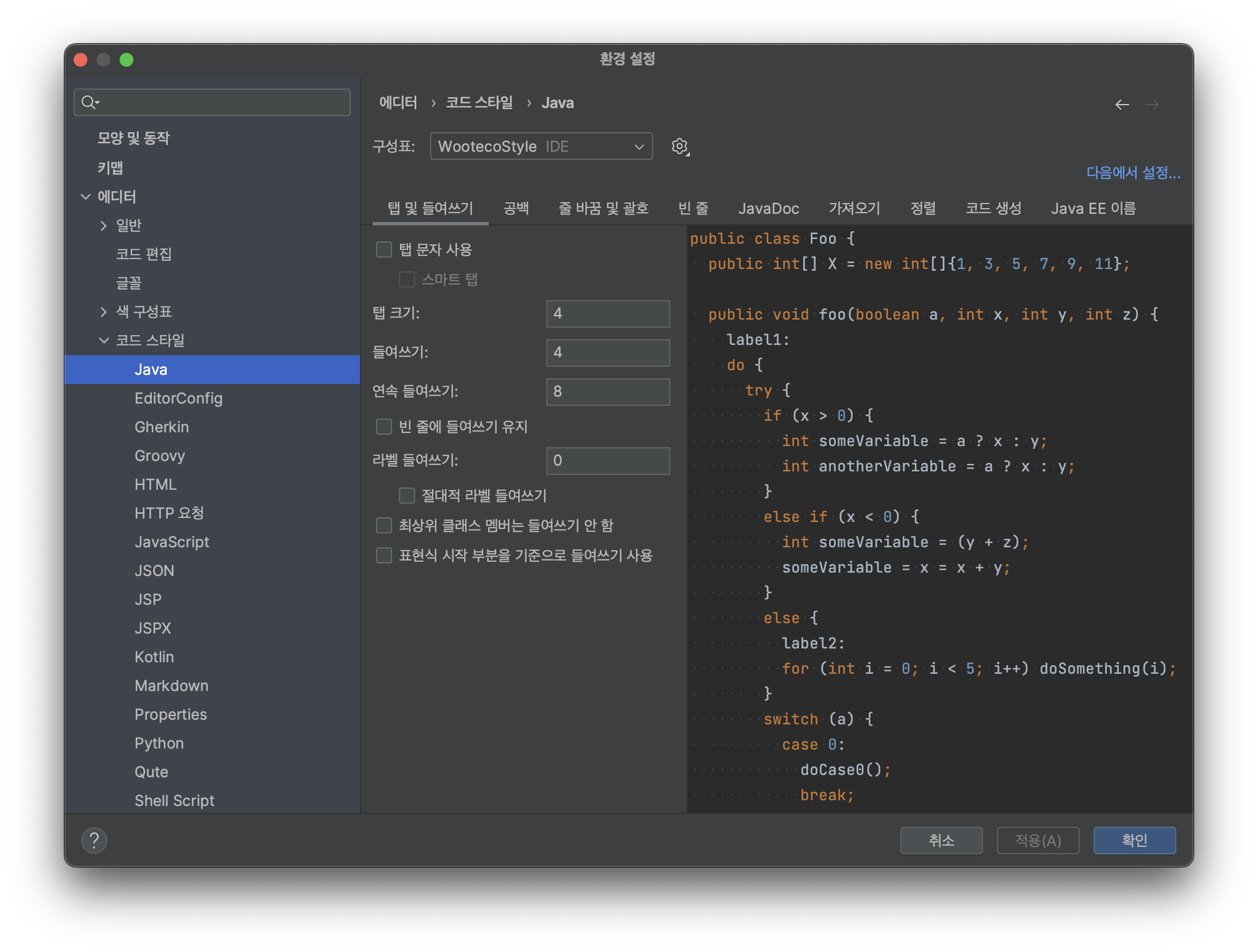Open the help question mark button
1258x952 pixels.
pyautogui.click(x=94, y=840)
